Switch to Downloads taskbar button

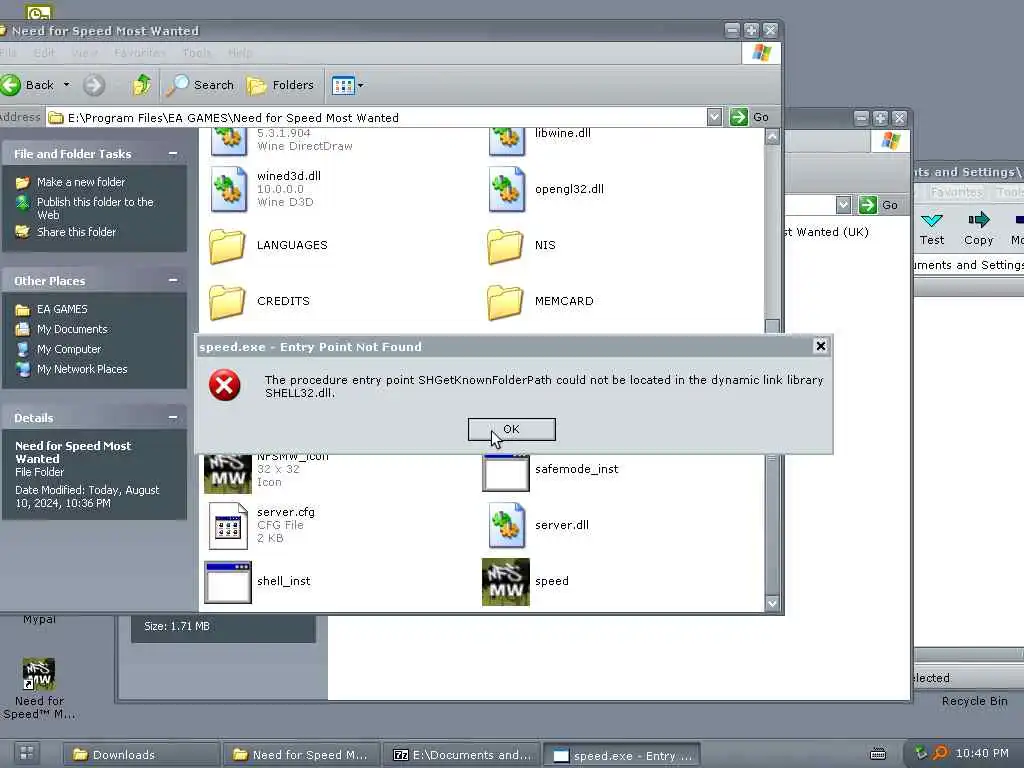(140, 755)
